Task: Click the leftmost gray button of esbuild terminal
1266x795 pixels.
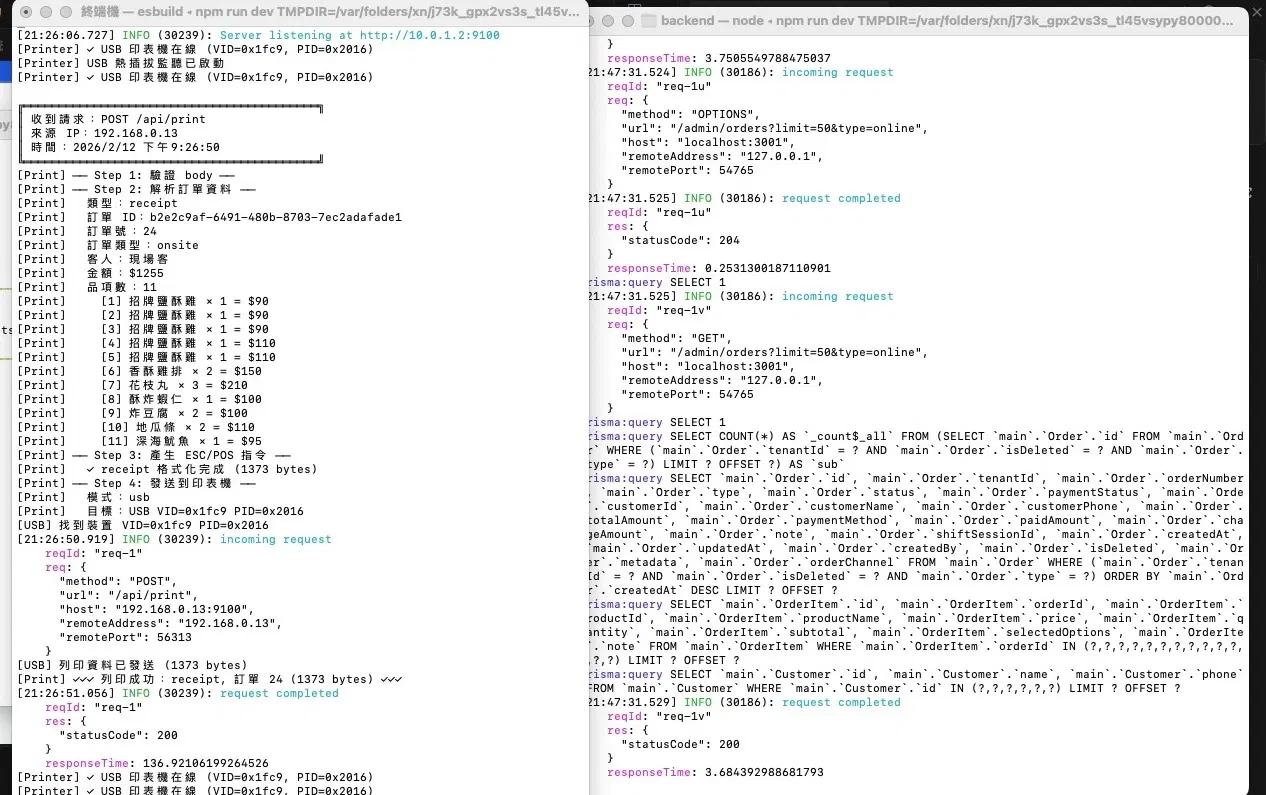Action: (x=26, y=13)
